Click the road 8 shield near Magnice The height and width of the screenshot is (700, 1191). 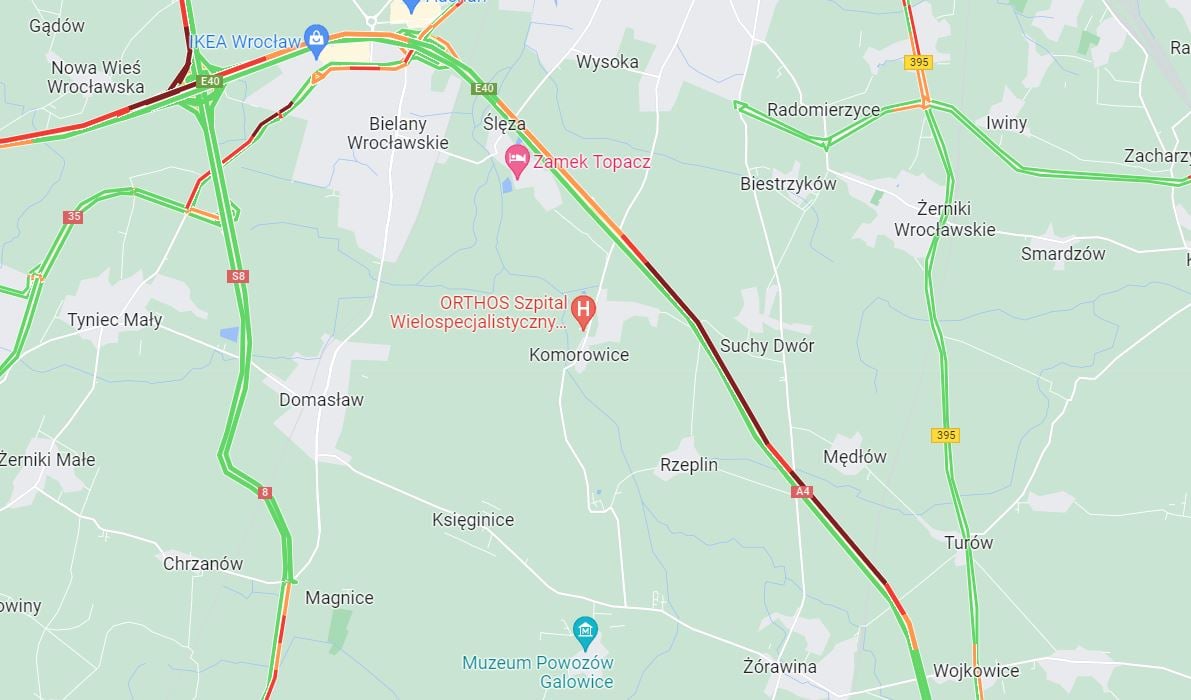(264, 493)
